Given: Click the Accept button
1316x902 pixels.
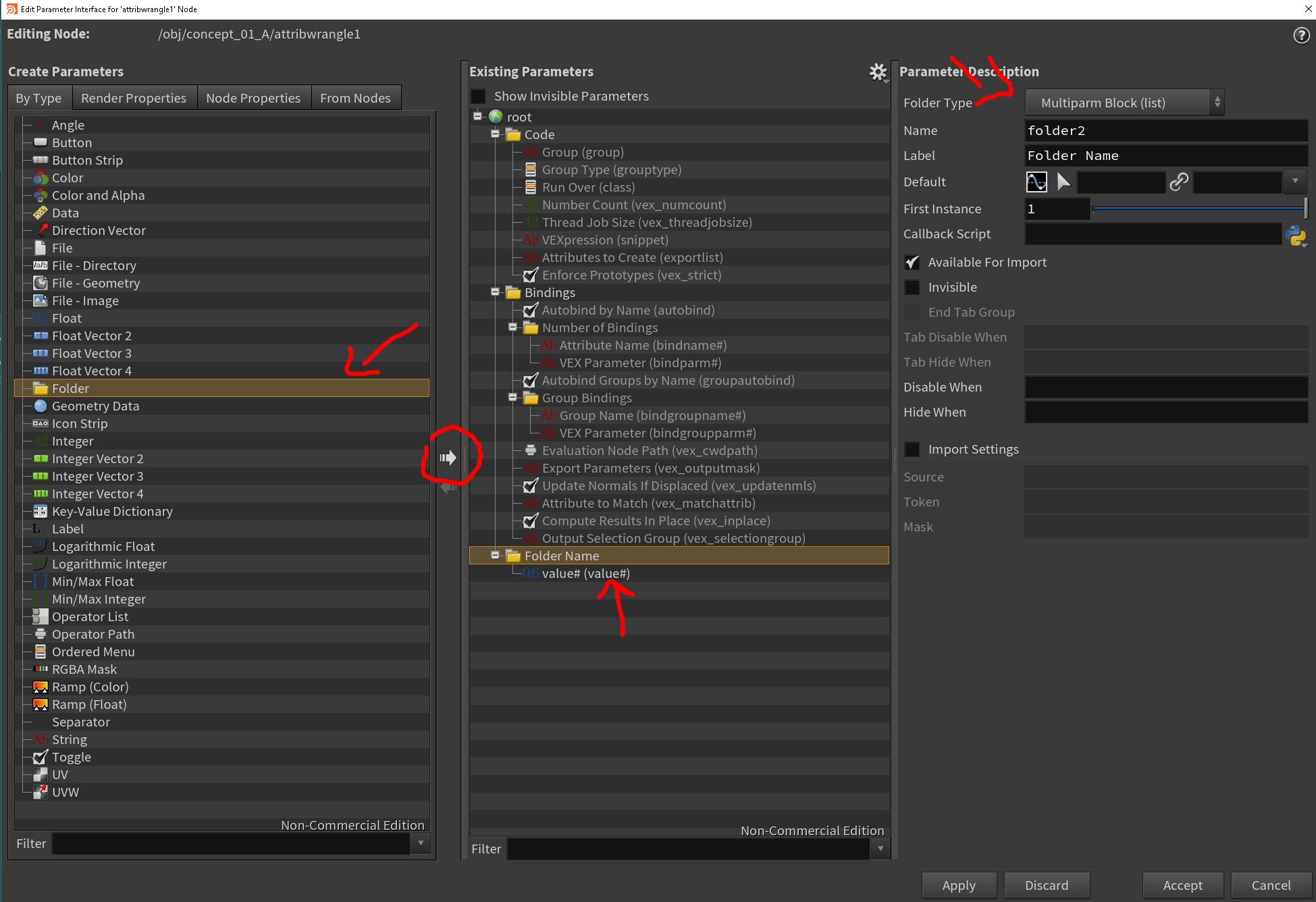Looking at the screenshot, I should [x=1182, y=885].
